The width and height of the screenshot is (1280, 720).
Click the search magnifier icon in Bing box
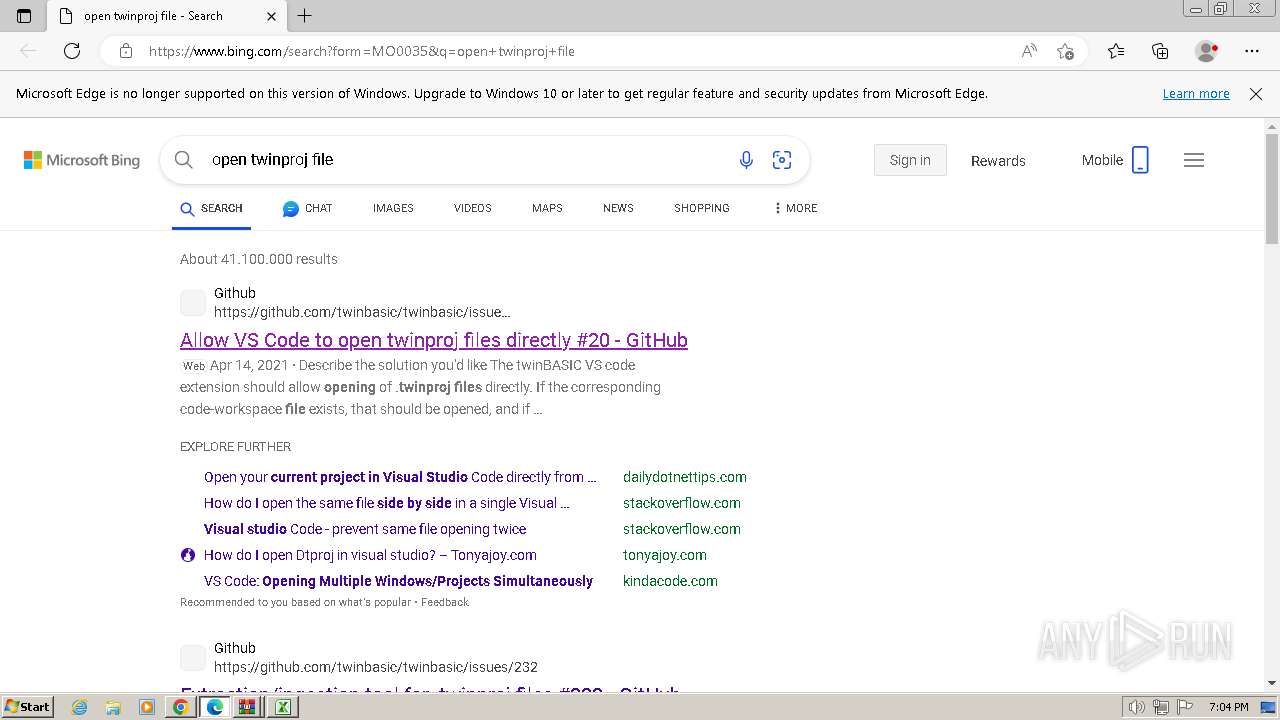tap(183, 160)
